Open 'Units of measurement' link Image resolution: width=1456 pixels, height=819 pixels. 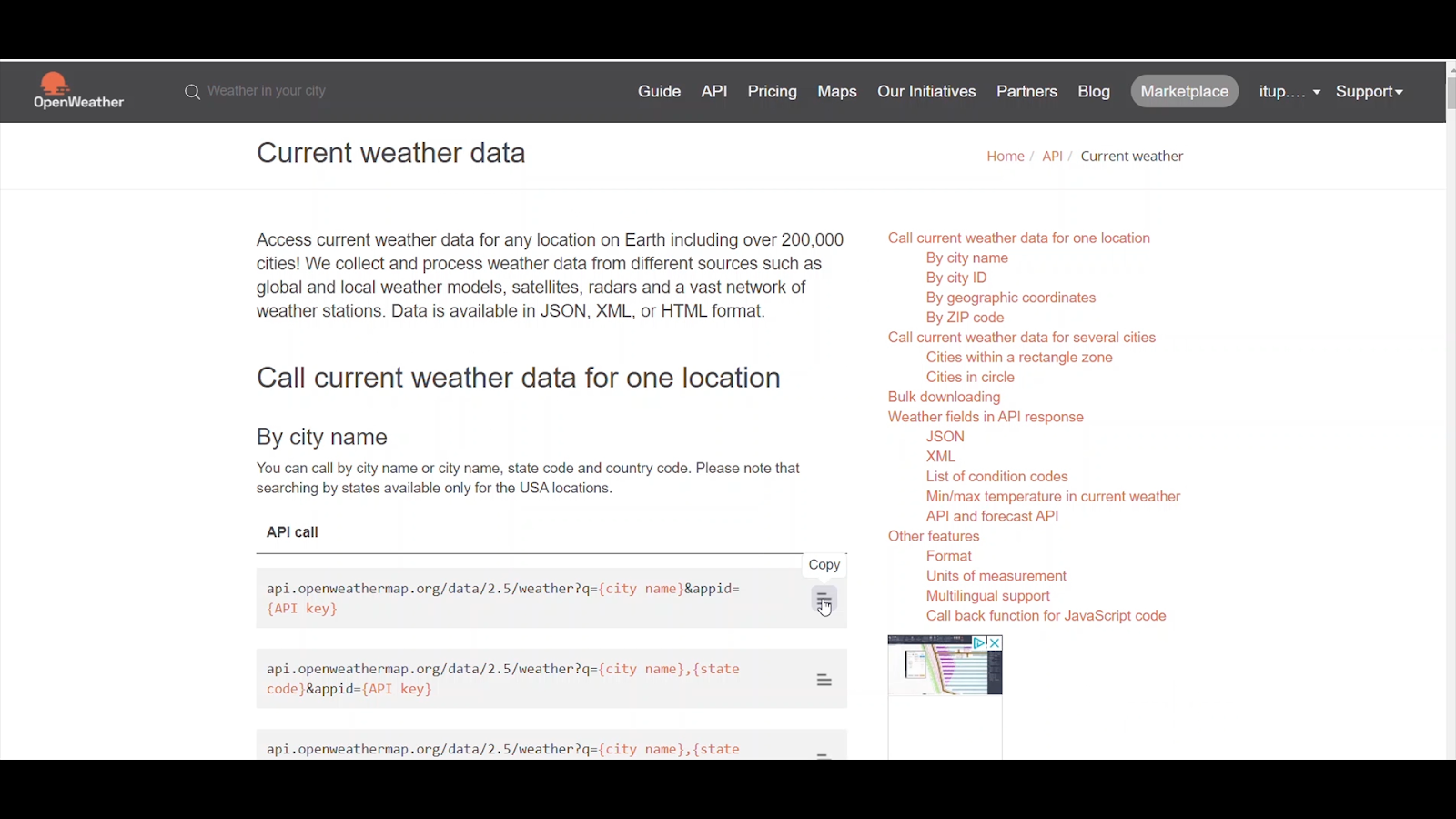tap(996, 577)
